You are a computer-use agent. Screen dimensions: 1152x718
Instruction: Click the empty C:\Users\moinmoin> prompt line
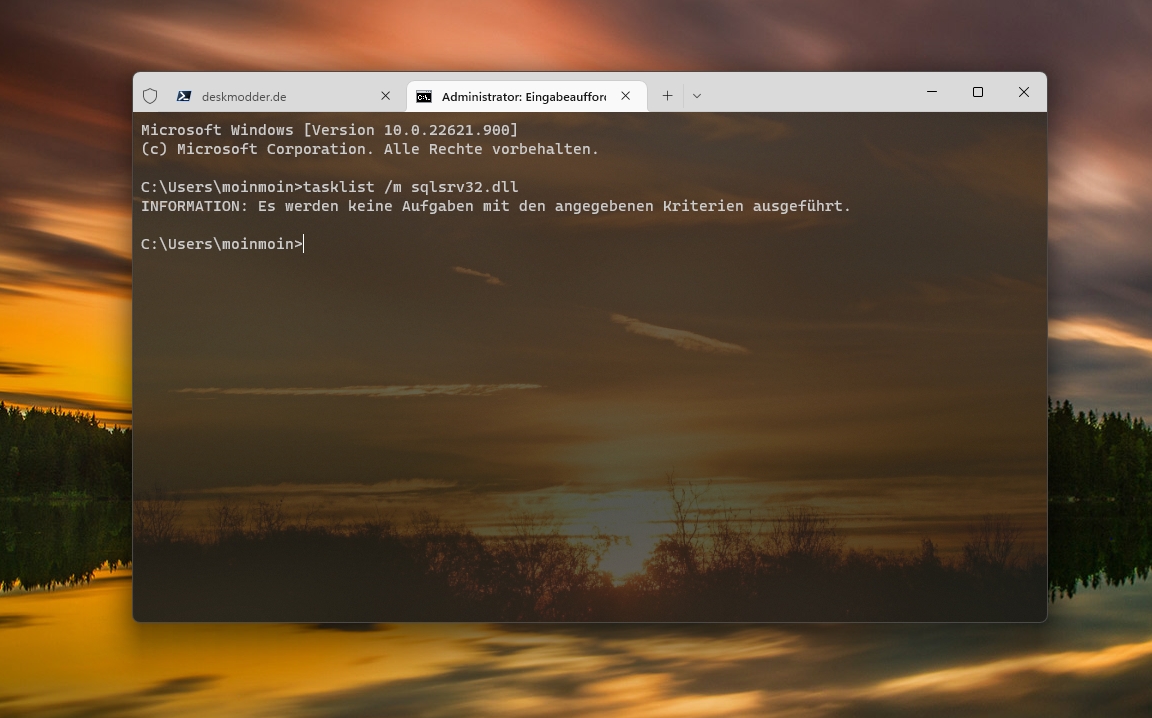[222, 244]
